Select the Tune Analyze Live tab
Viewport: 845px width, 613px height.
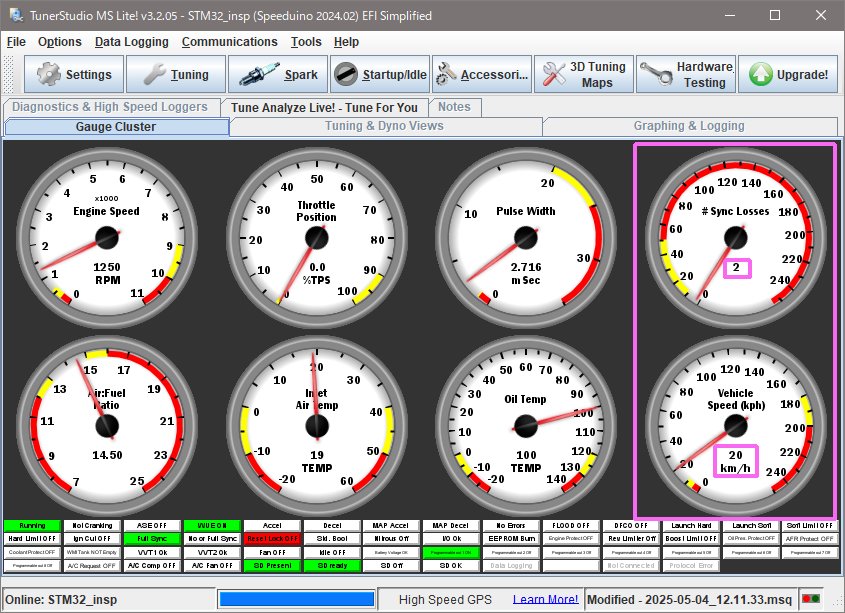click(324, 107)
